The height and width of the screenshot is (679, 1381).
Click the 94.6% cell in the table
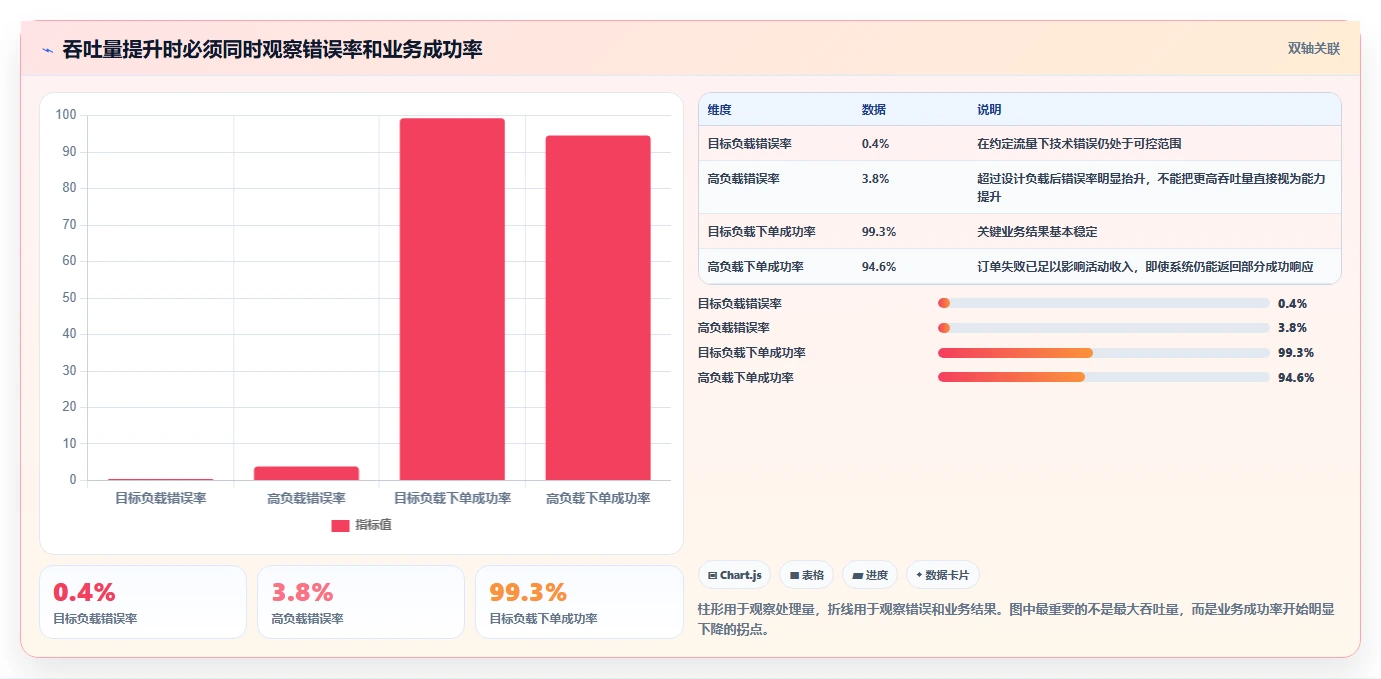878,267
